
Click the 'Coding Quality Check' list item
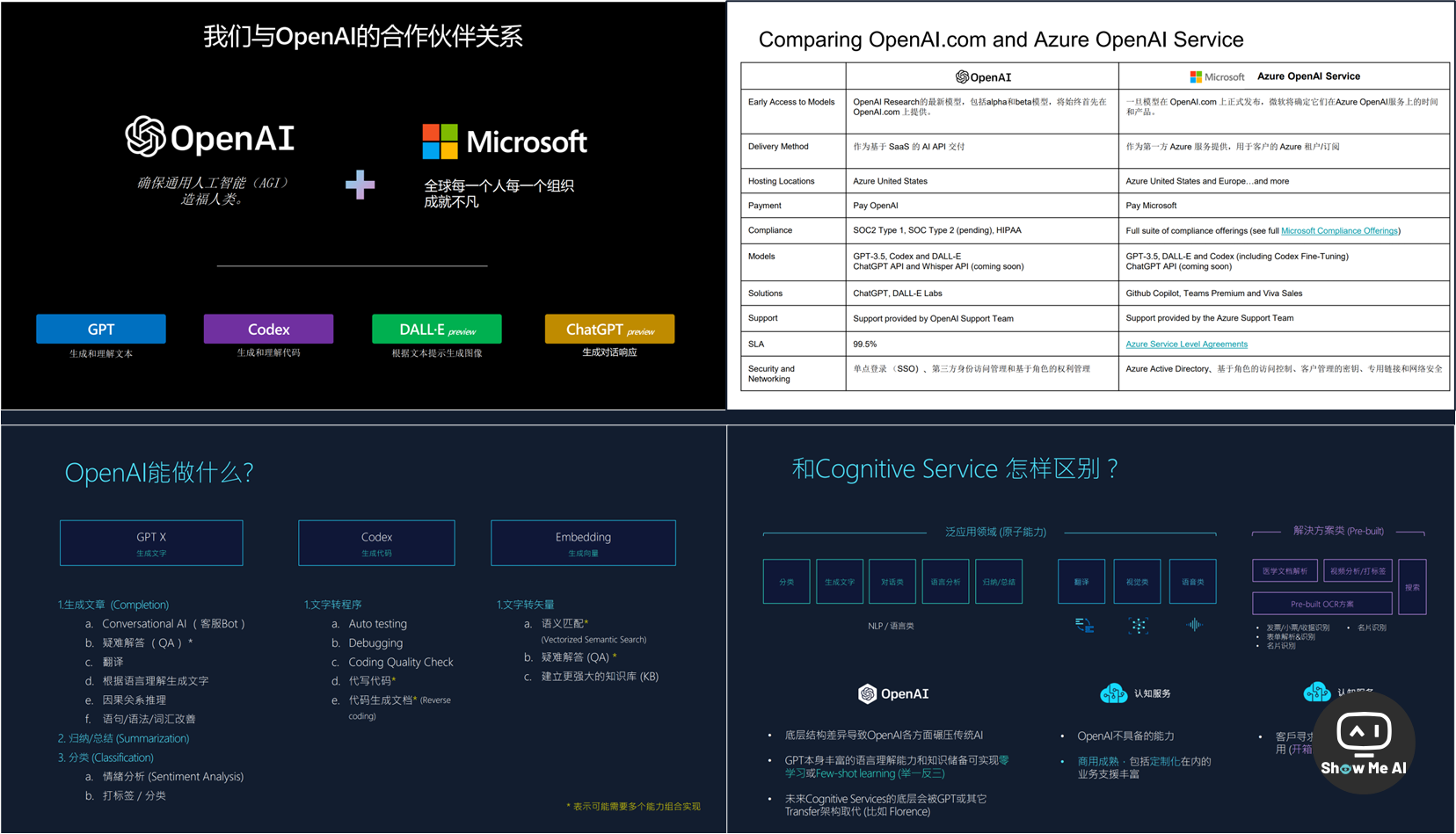401,663
